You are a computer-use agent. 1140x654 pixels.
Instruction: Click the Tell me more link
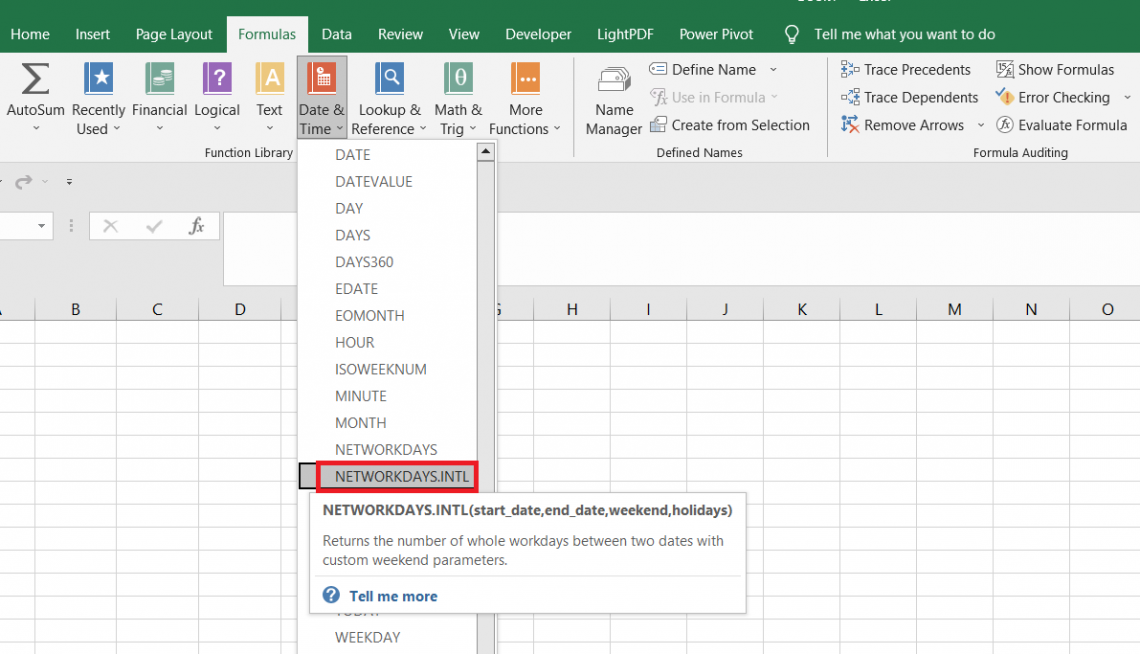pyautogui.click(x=393, y=596)
